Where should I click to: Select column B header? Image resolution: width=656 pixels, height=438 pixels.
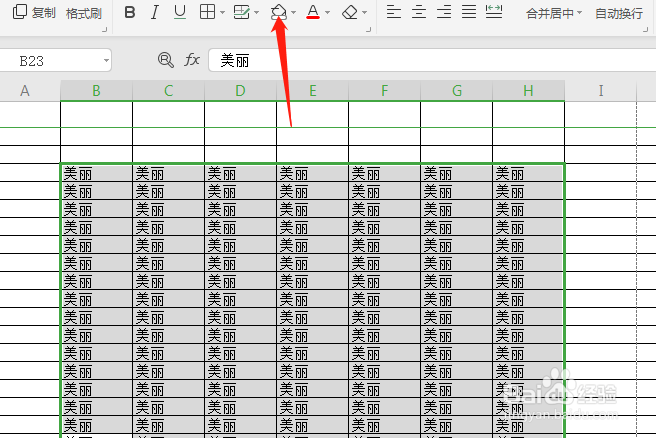[96, 91]
